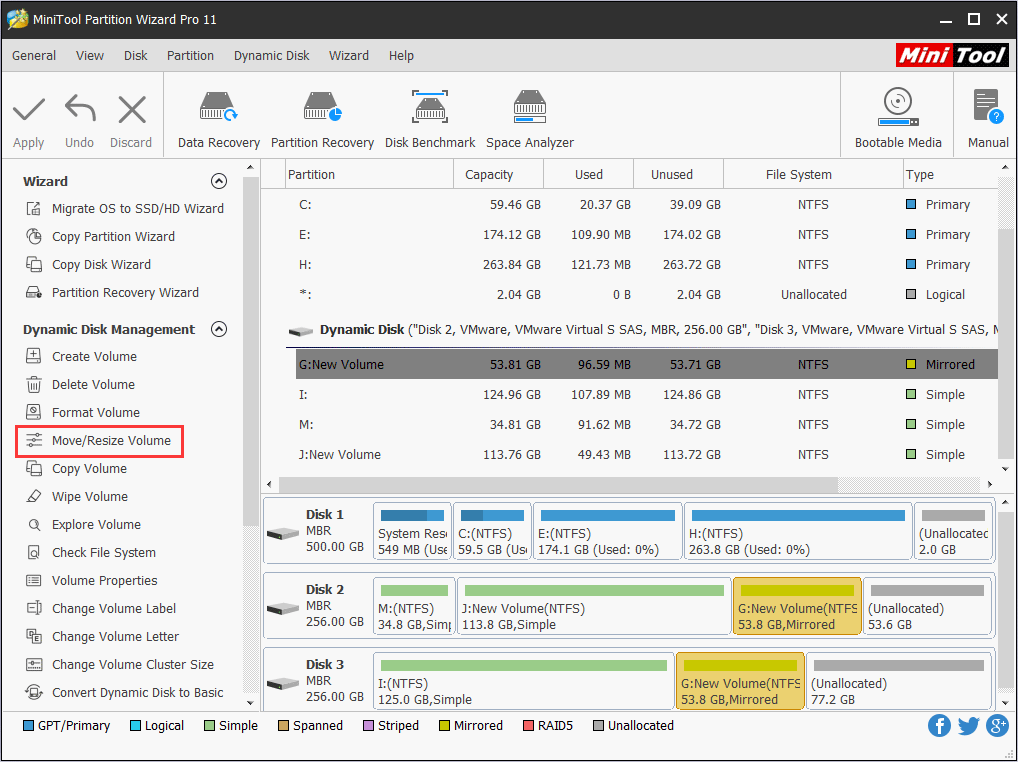Collapse the Wizard section

pyautogui.click(x=219, y=181)
